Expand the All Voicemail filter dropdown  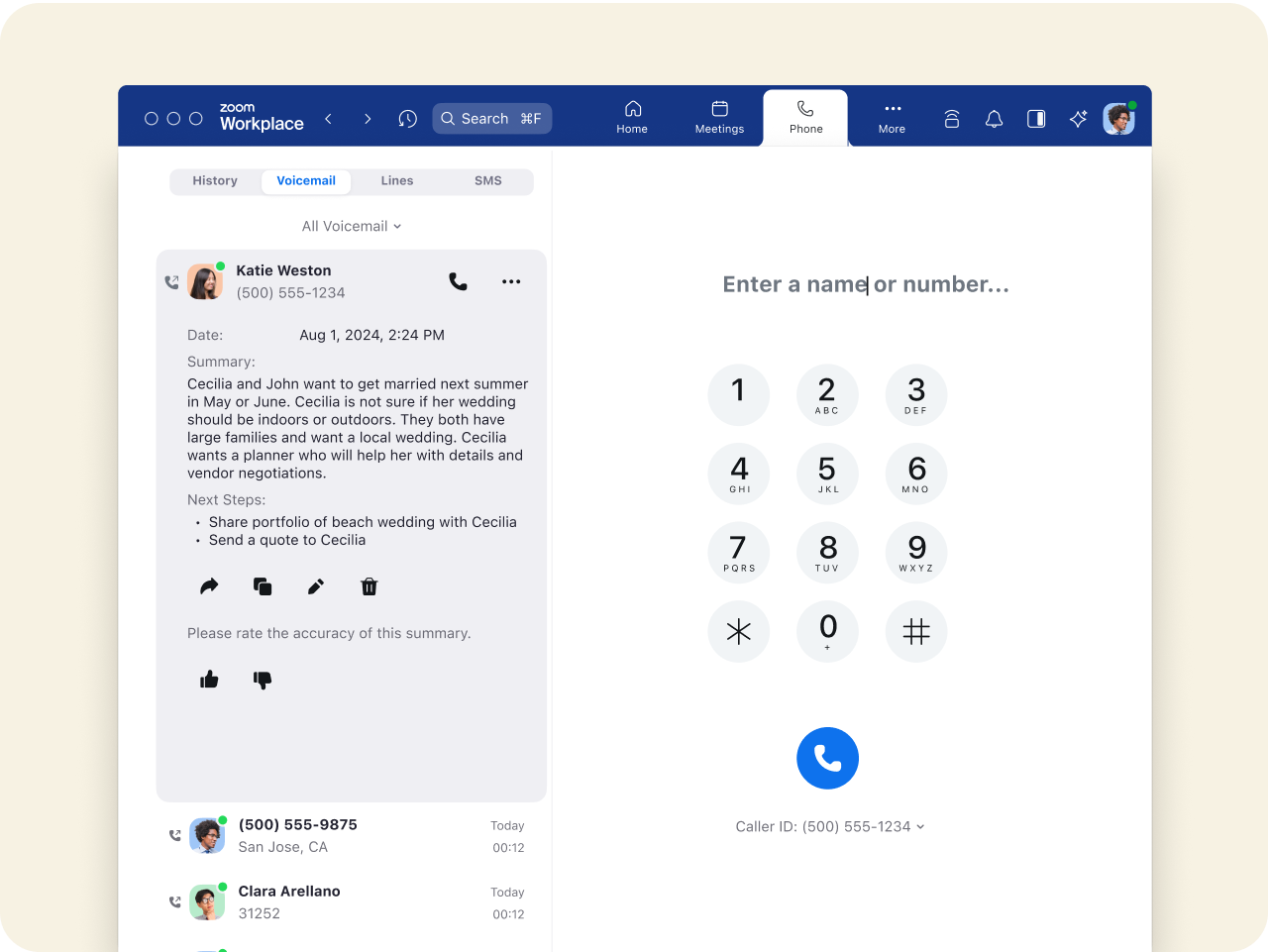click(352, 226)
